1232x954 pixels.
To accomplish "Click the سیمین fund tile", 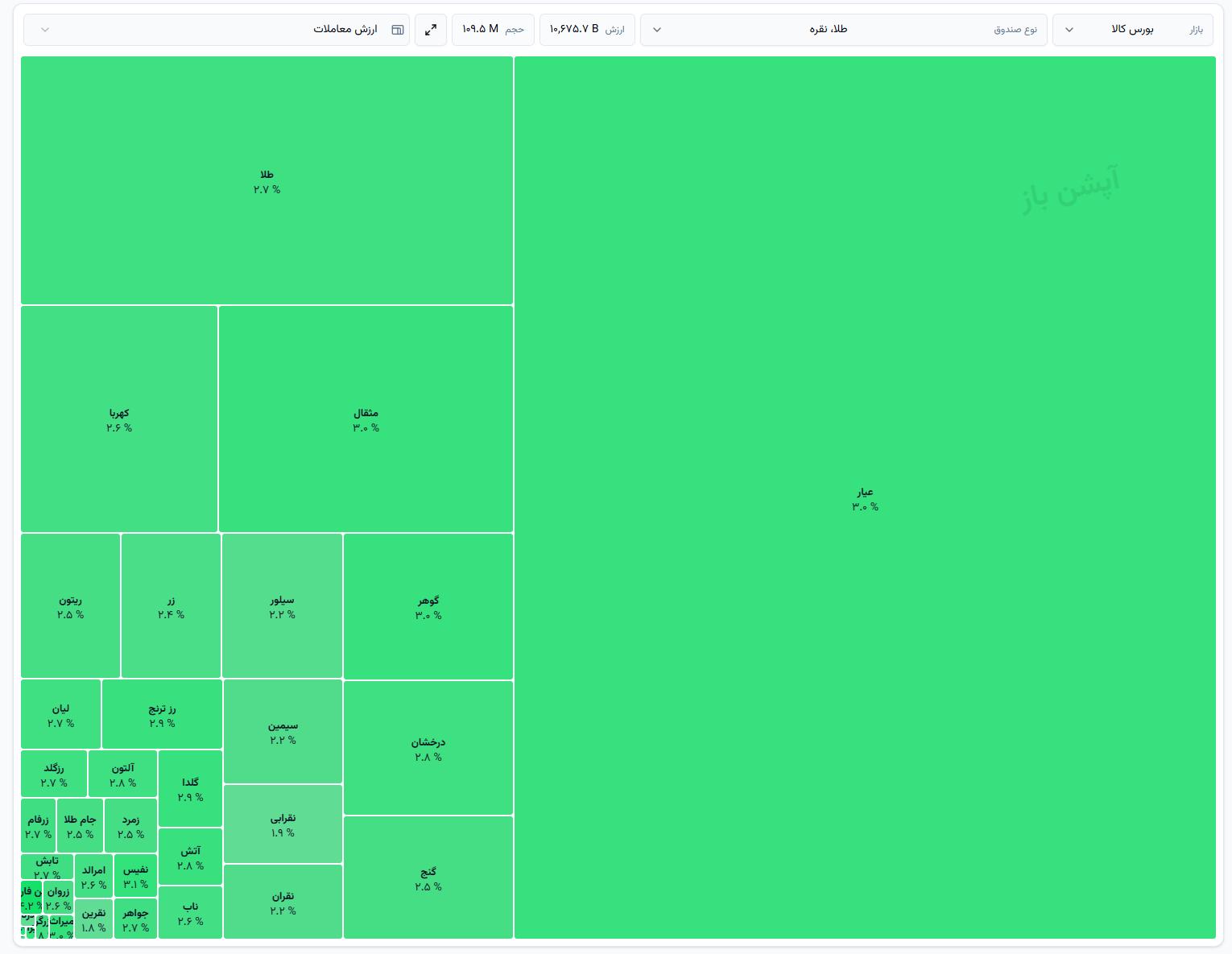I will (283, 732).
